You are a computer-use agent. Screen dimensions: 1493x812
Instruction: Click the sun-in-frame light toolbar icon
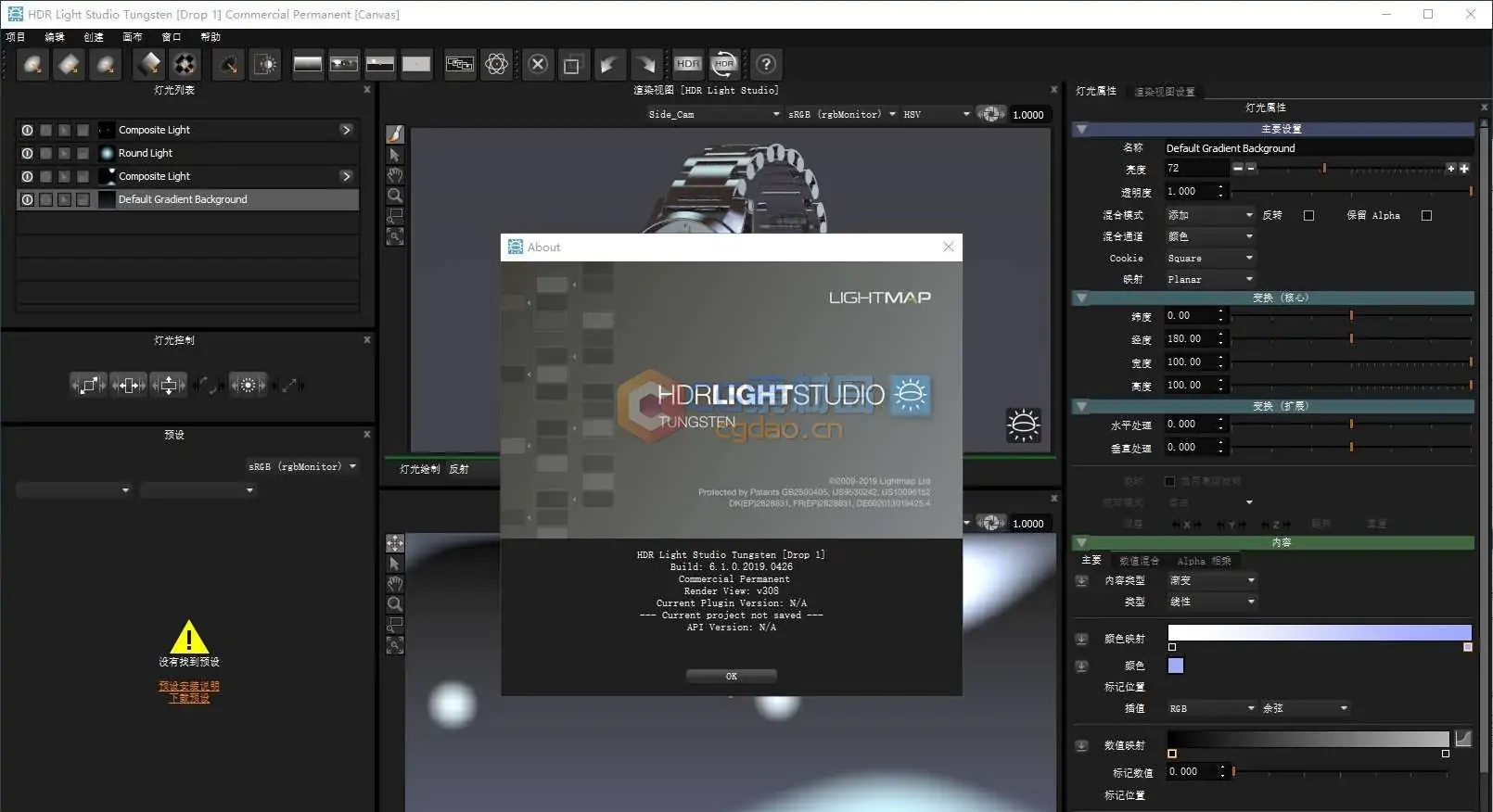click(265, 64)
